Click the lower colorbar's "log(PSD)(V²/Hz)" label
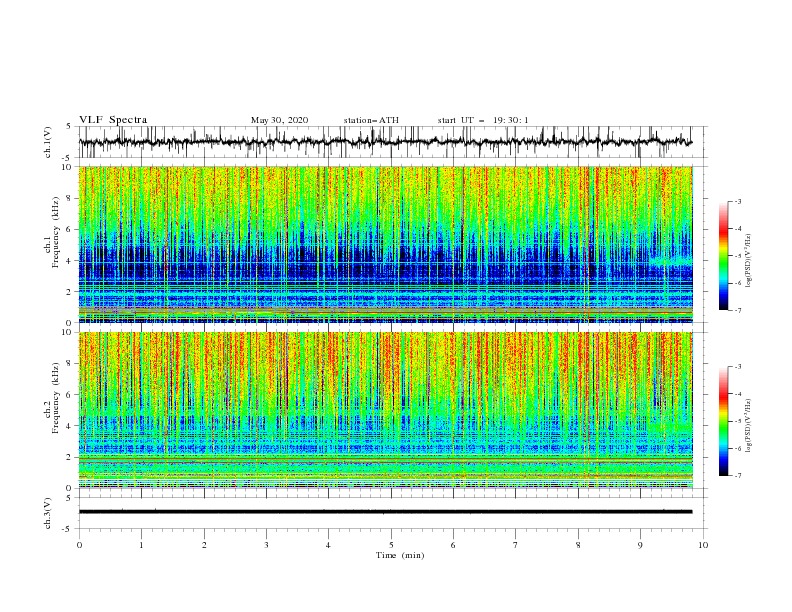 (749, 426)
